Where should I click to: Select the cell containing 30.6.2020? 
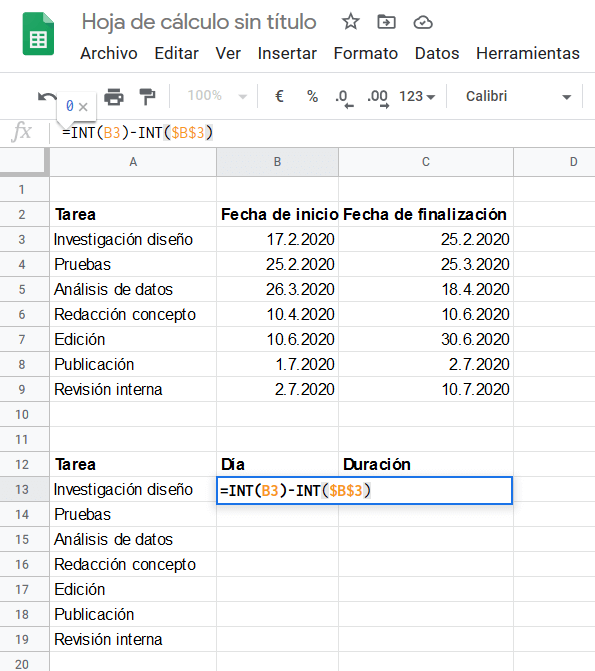pyautogui.click(x=426, y=339)
